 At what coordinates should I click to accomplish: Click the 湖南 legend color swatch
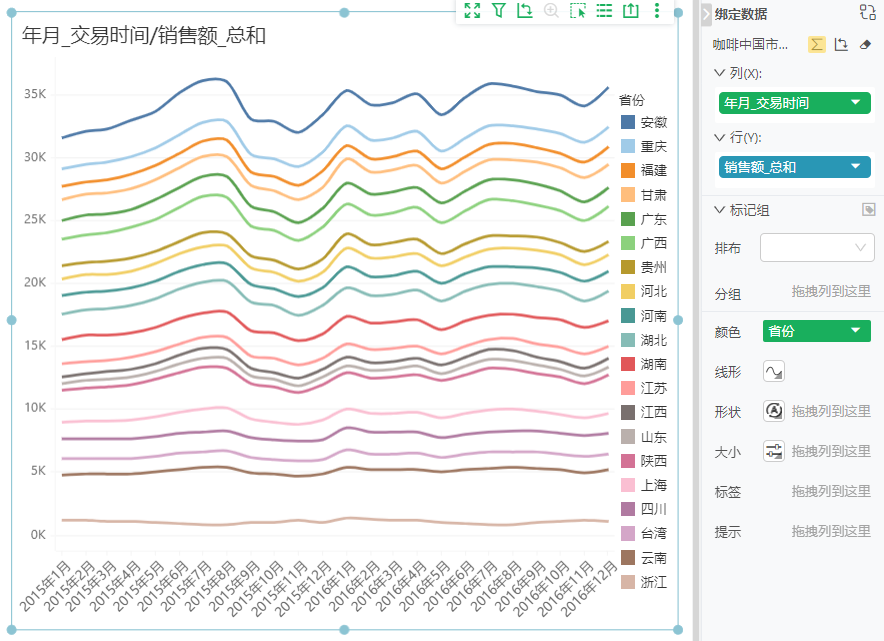(628, 364)
